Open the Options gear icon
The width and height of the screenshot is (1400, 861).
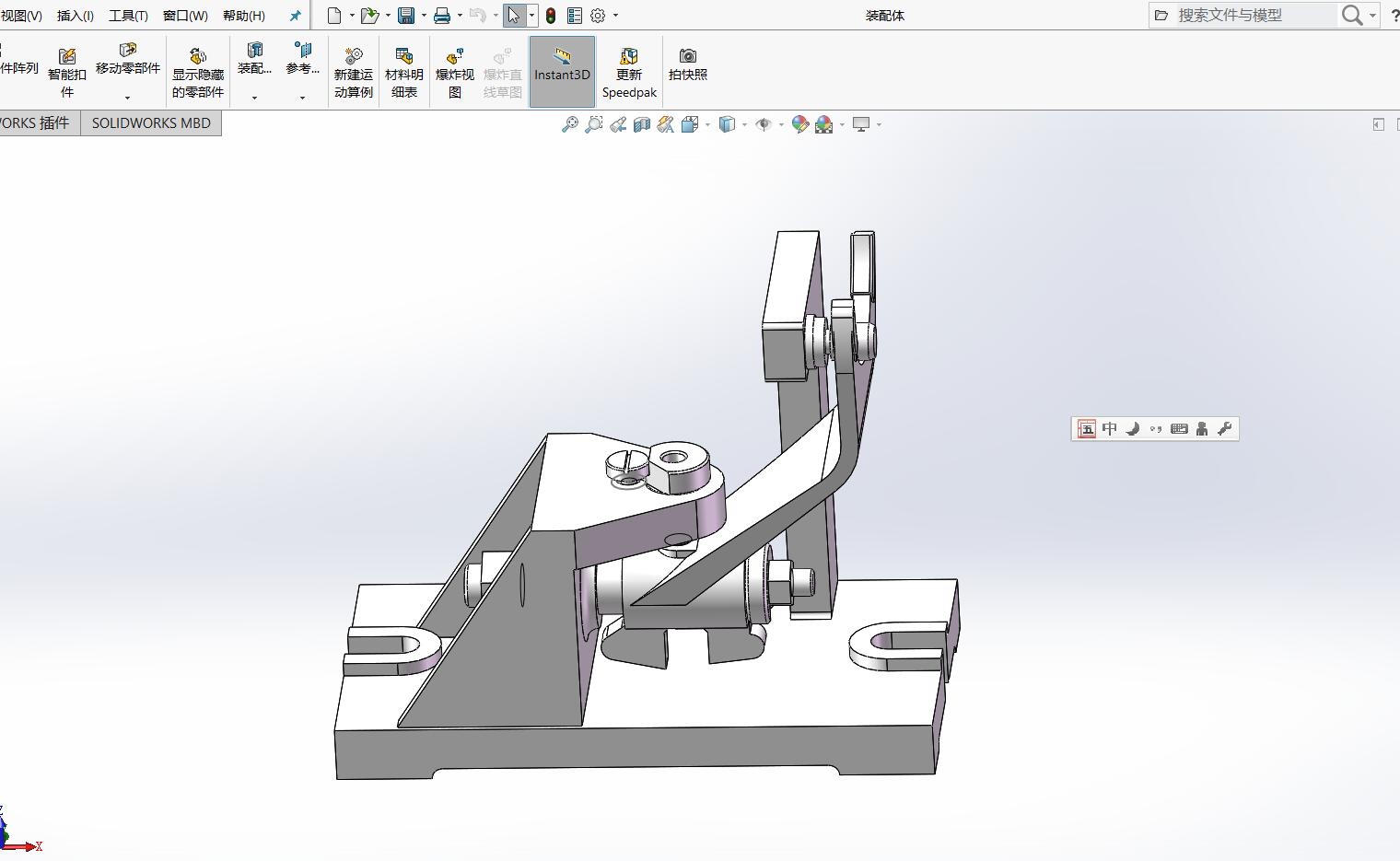pos(598,16)
